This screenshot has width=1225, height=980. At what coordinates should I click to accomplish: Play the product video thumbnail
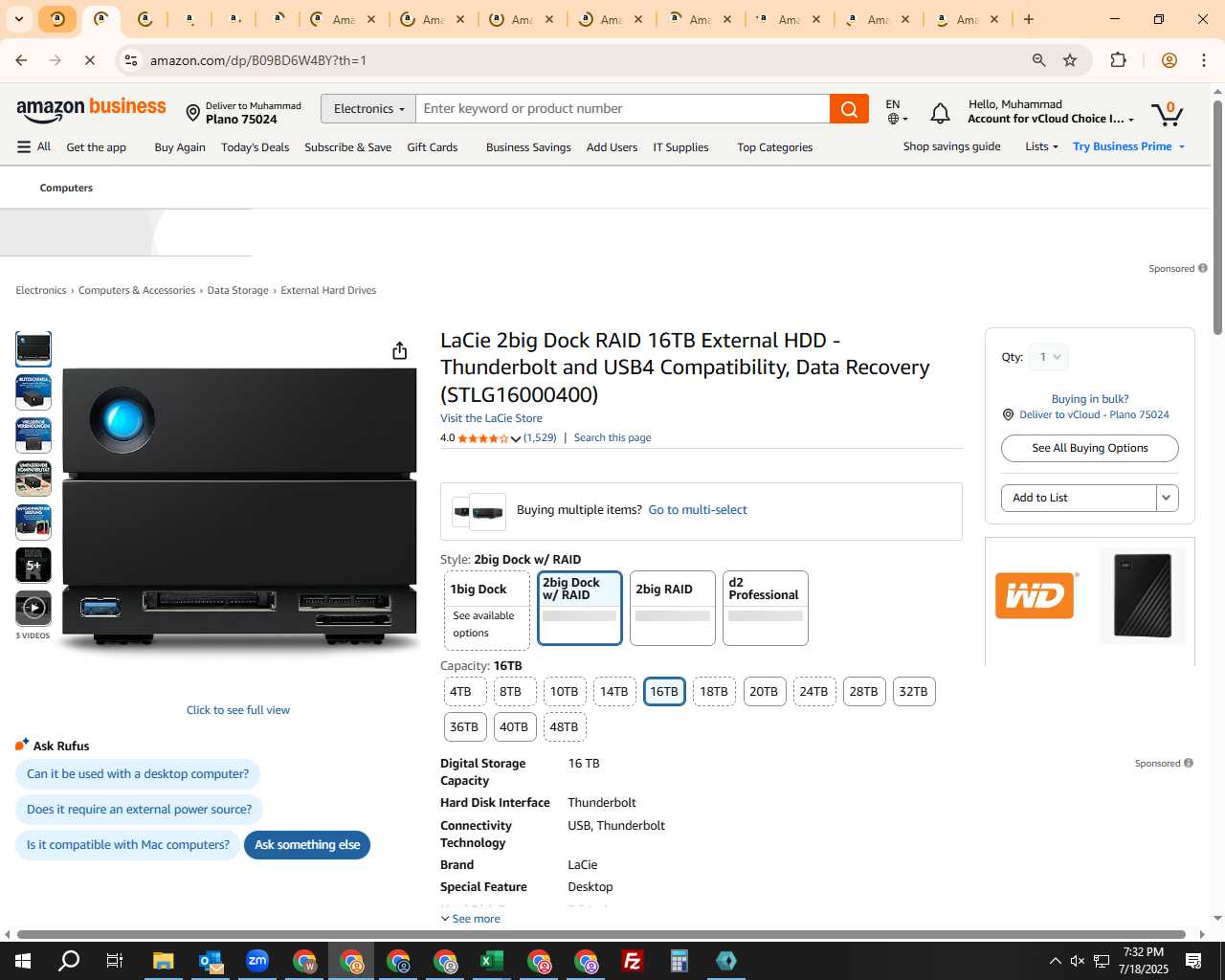tap(33, 608)
